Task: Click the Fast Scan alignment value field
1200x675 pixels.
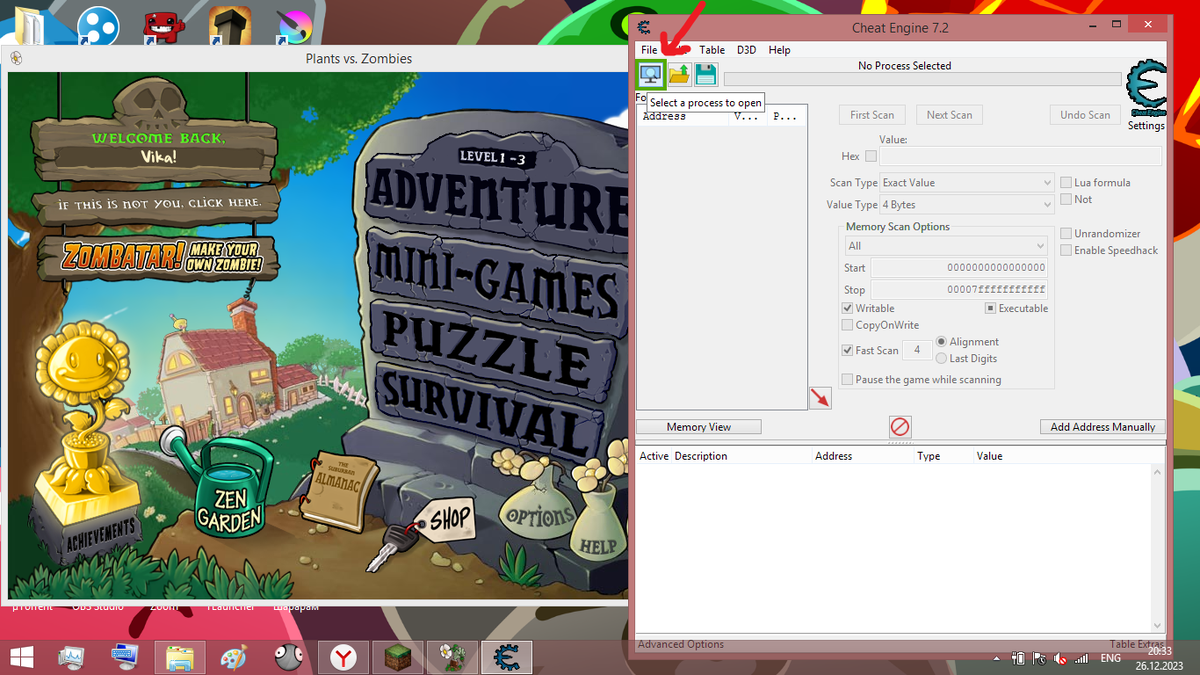Action: pos(917,350)
